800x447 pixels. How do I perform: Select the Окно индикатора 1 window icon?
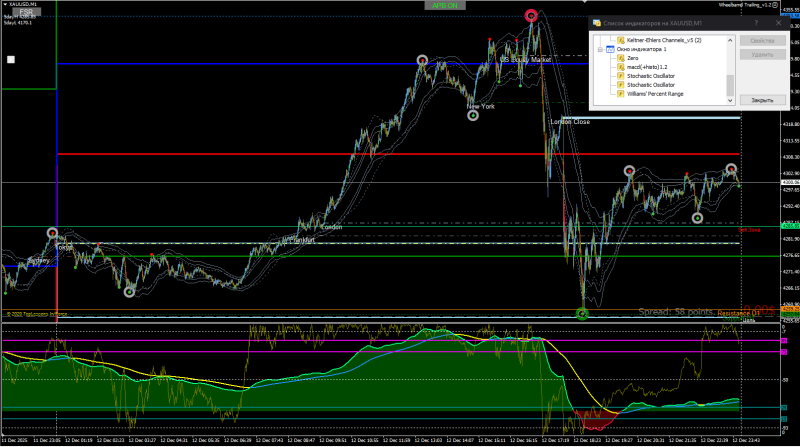[x=610, y=49]
